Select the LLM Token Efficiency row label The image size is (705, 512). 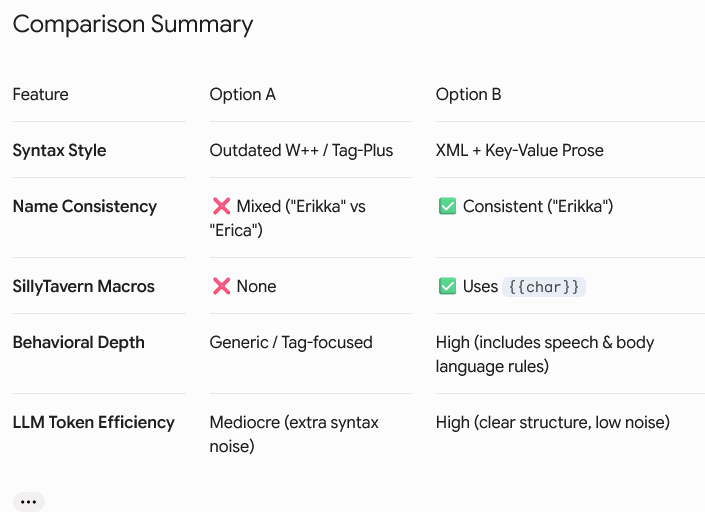(94, 422)
